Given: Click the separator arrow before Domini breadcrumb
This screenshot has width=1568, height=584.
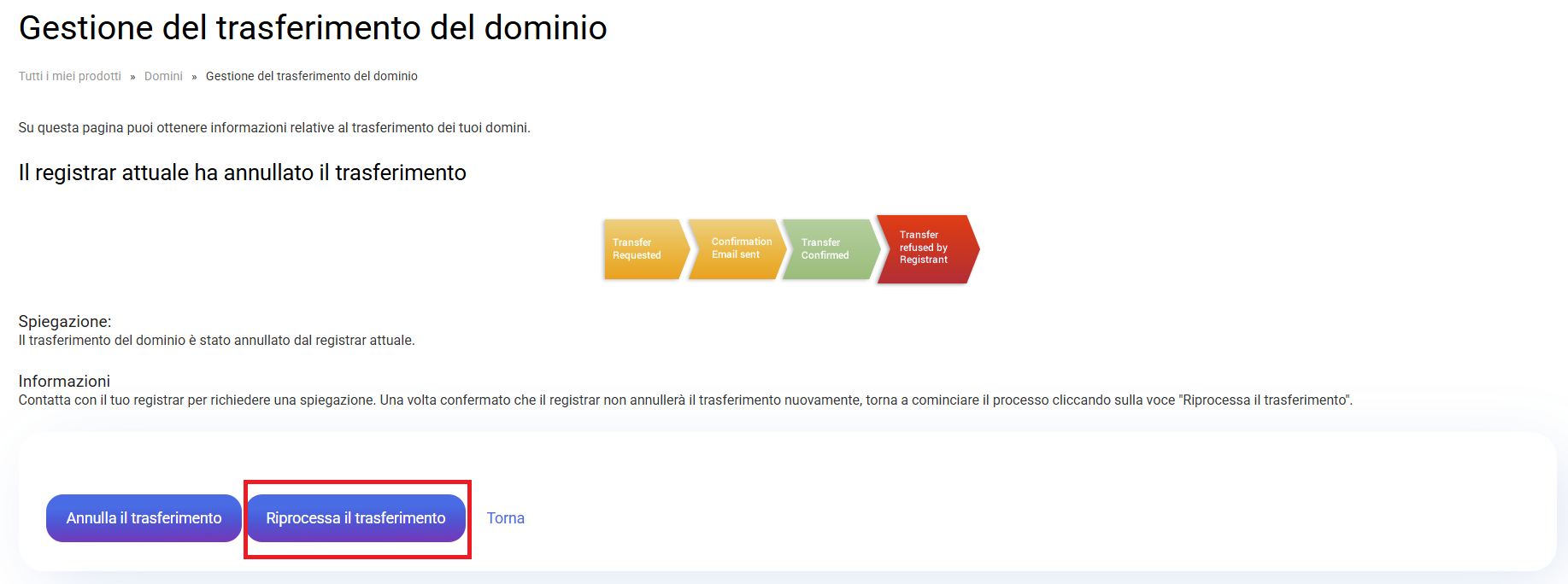Looking at the screenshot, I should click(132, 77).
